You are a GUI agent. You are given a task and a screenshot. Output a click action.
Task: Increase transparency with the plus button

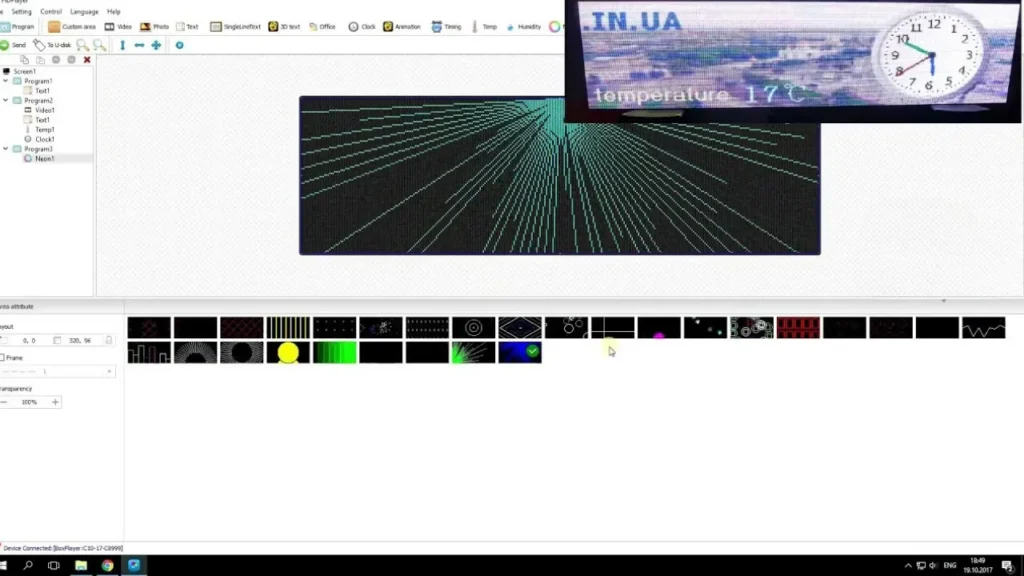coord(55,402)
